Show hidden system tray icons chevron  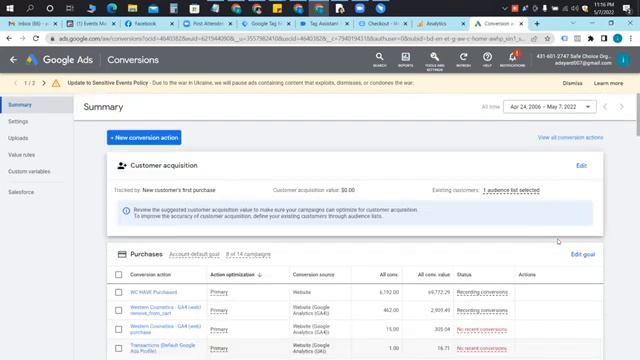click(504, 9)
